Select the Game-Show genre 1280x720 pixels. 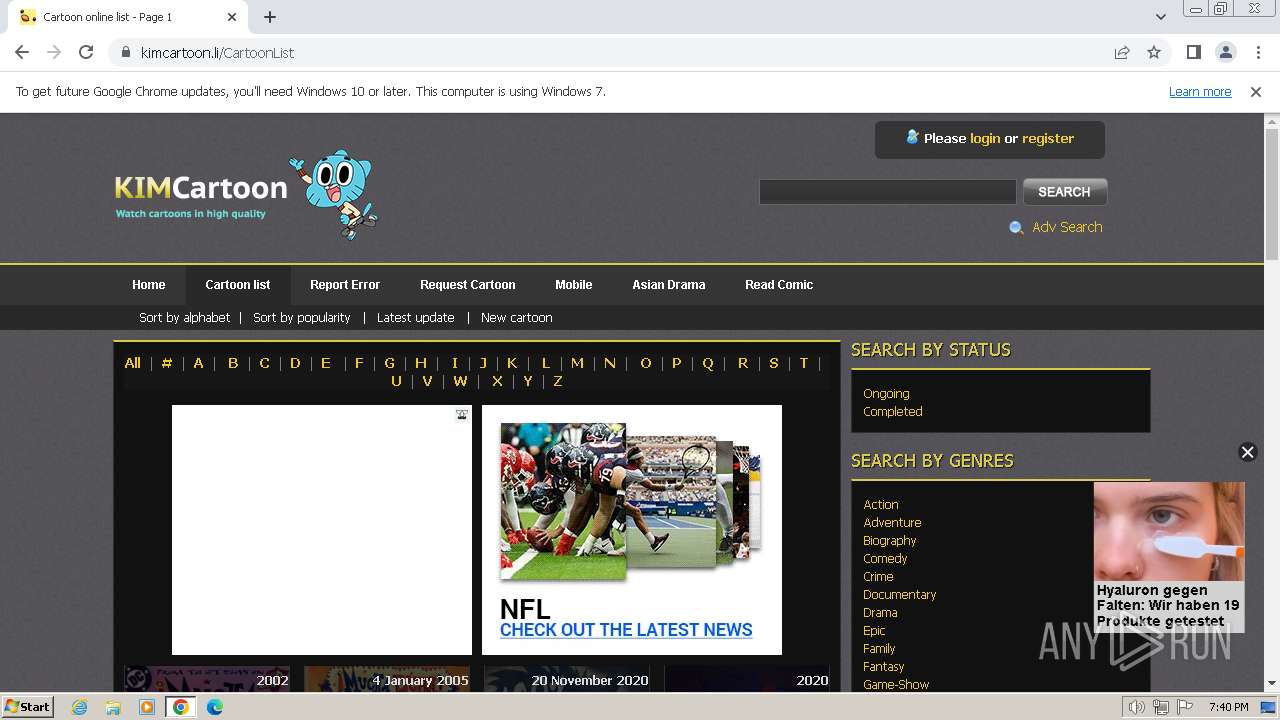tap(896, 684)
